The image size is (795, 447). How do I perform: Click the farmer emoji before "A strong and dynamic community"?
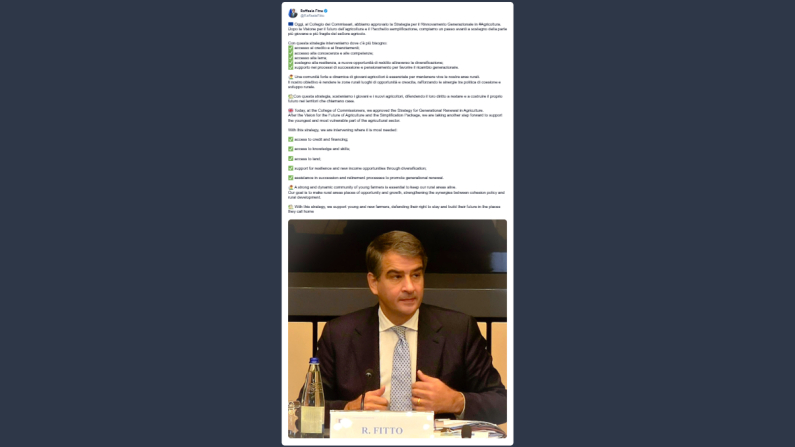click(291, 188)
